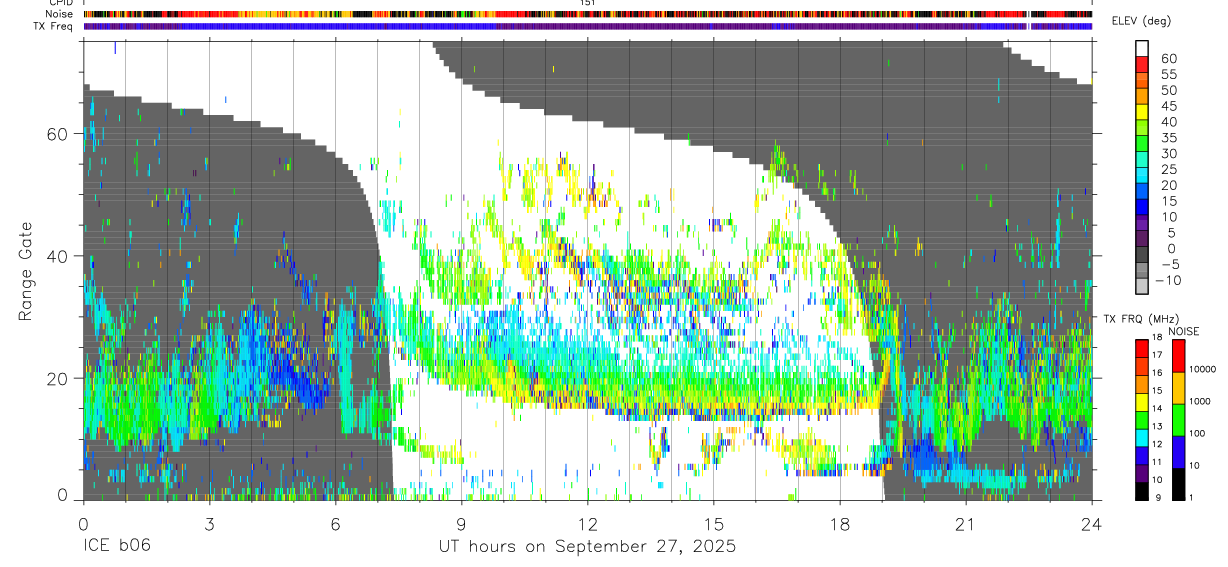1228x567 pixels.
Task: Click the 'ELEV (deg)' legend title
Action: click(1141, 21)
